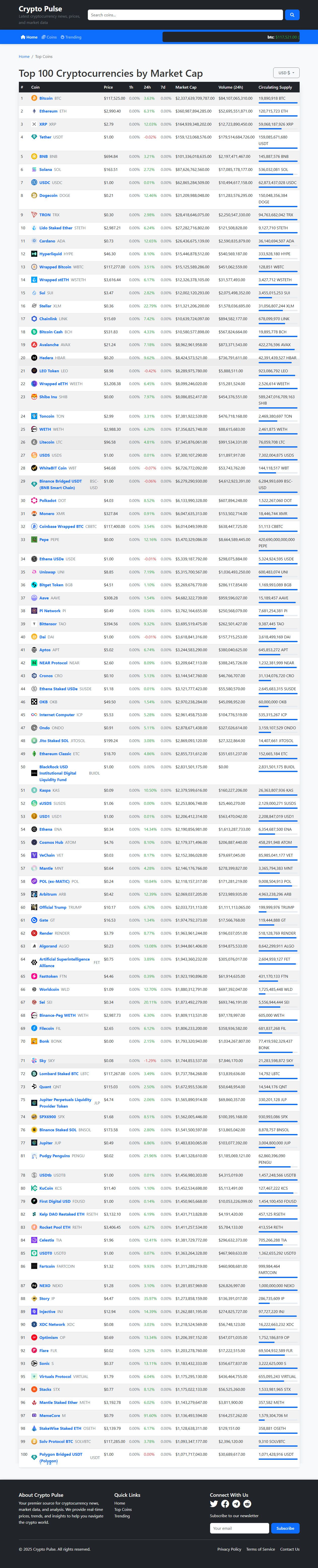Click the Ethereum coin logo icon
This screenshot has height=1568, width=318.
(x=34, y=112)
